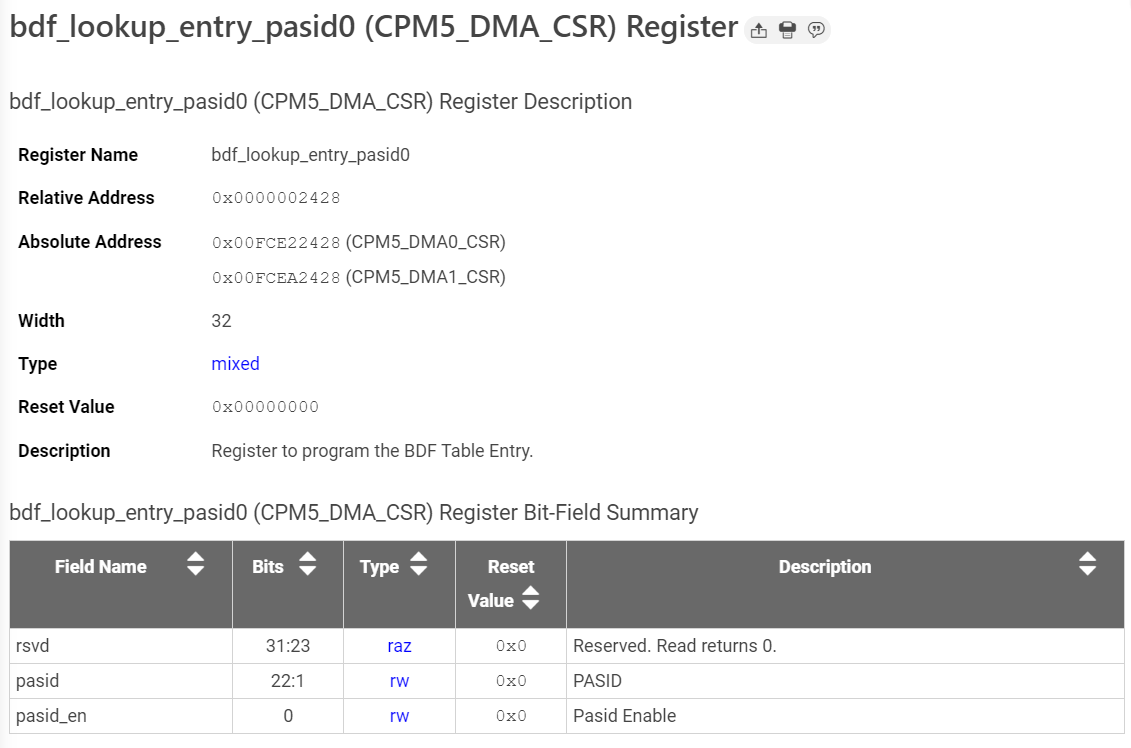Click the bdf_lookup_entry_pasid0 page heading
This screenshot has width=1131, height=748.
[370, 27]
